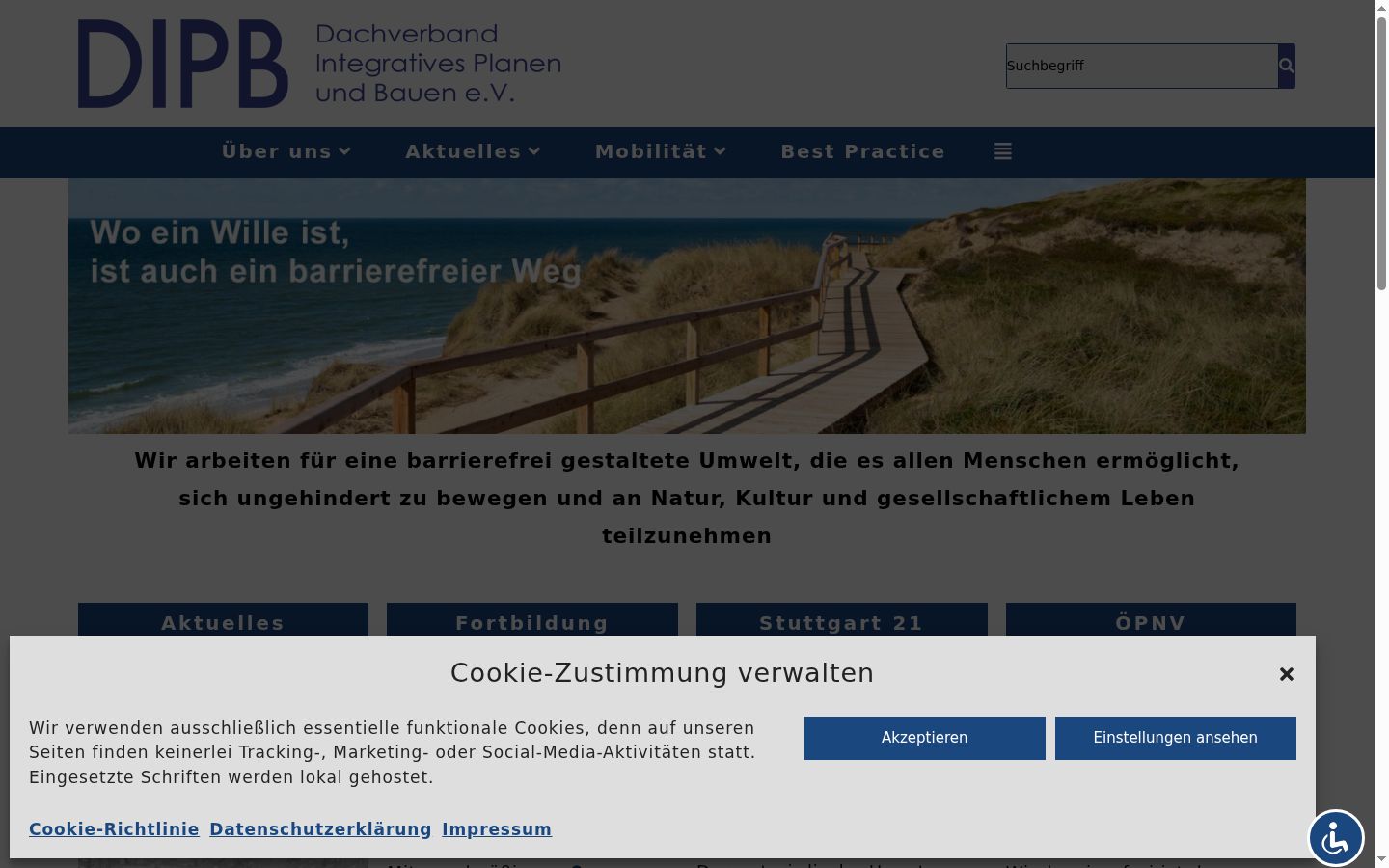This screenshot has height=868, width=1389.
Task: Select the Aktuelles category tile
Action: 223,620
